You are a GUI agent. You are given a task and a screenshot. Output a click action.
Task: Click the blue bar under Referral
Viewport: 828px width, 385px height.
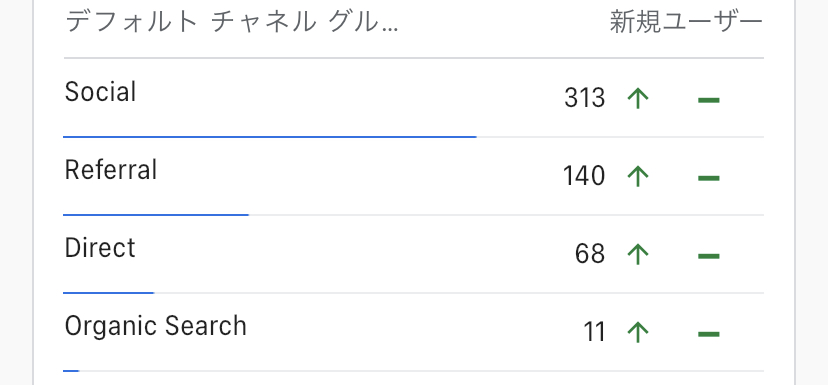pos(156,215)
